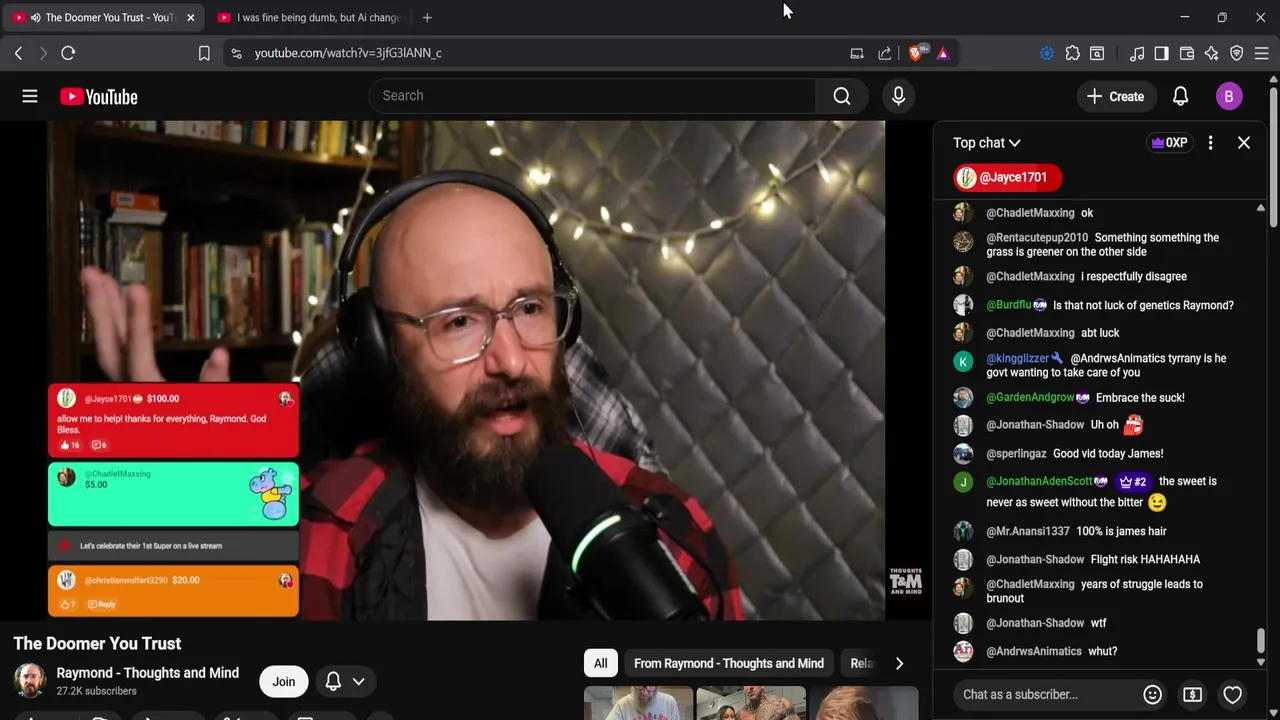The height and width of the screenshot is (720, 1280).
Task: Click the Chat as a subscriber input
Action: tap(1046, 694)
